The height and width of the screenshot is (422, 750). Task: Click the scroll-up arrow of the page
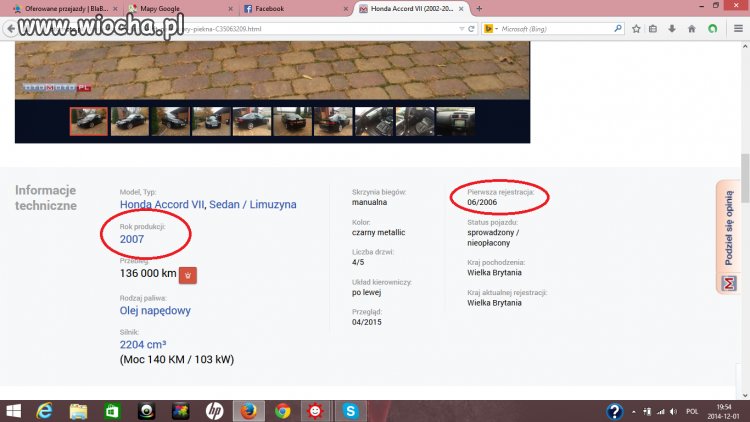(x=745, y=46)
